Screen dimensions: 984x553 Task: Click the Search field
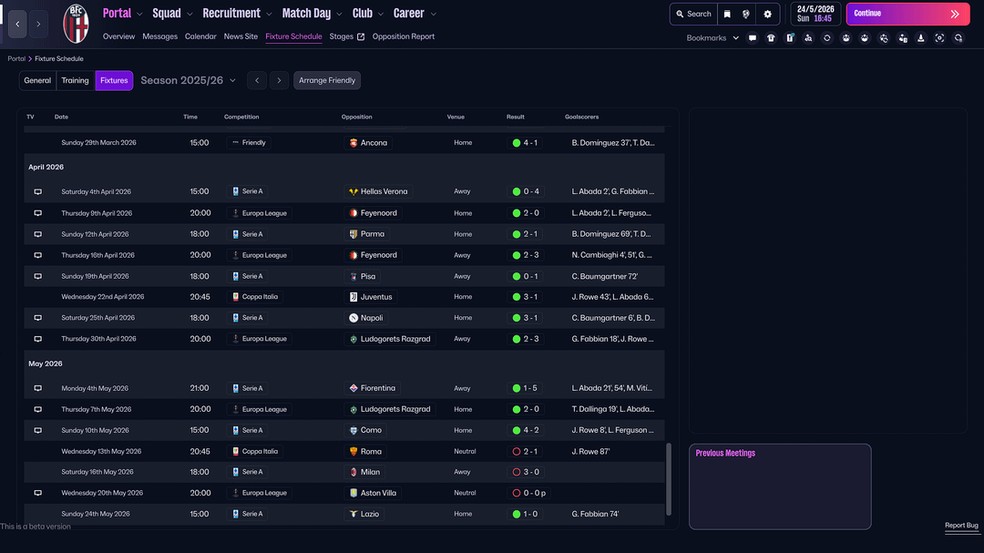point(693,14)
